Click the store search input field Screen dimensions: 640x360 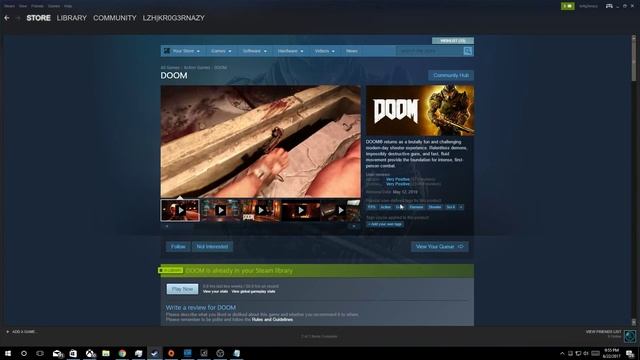pyautogui.click(x=429, y=51)
